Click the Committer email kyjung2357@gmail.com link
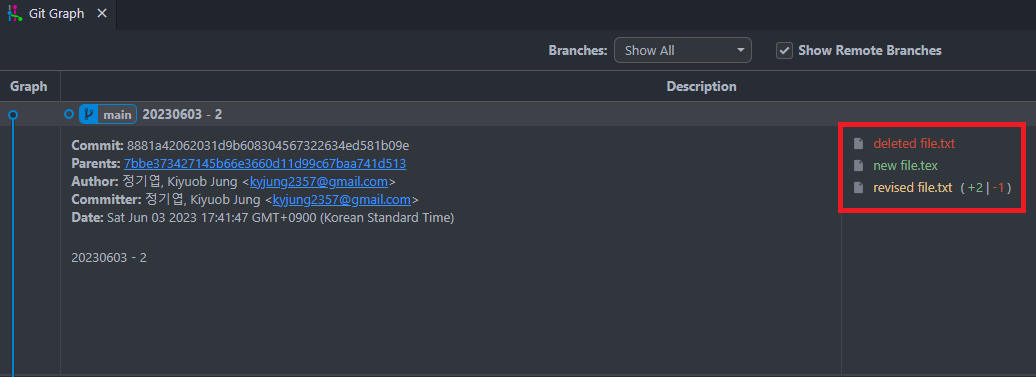Image resolution: width=1036 pixels, height=377 pixels. (x=342, y=199)
